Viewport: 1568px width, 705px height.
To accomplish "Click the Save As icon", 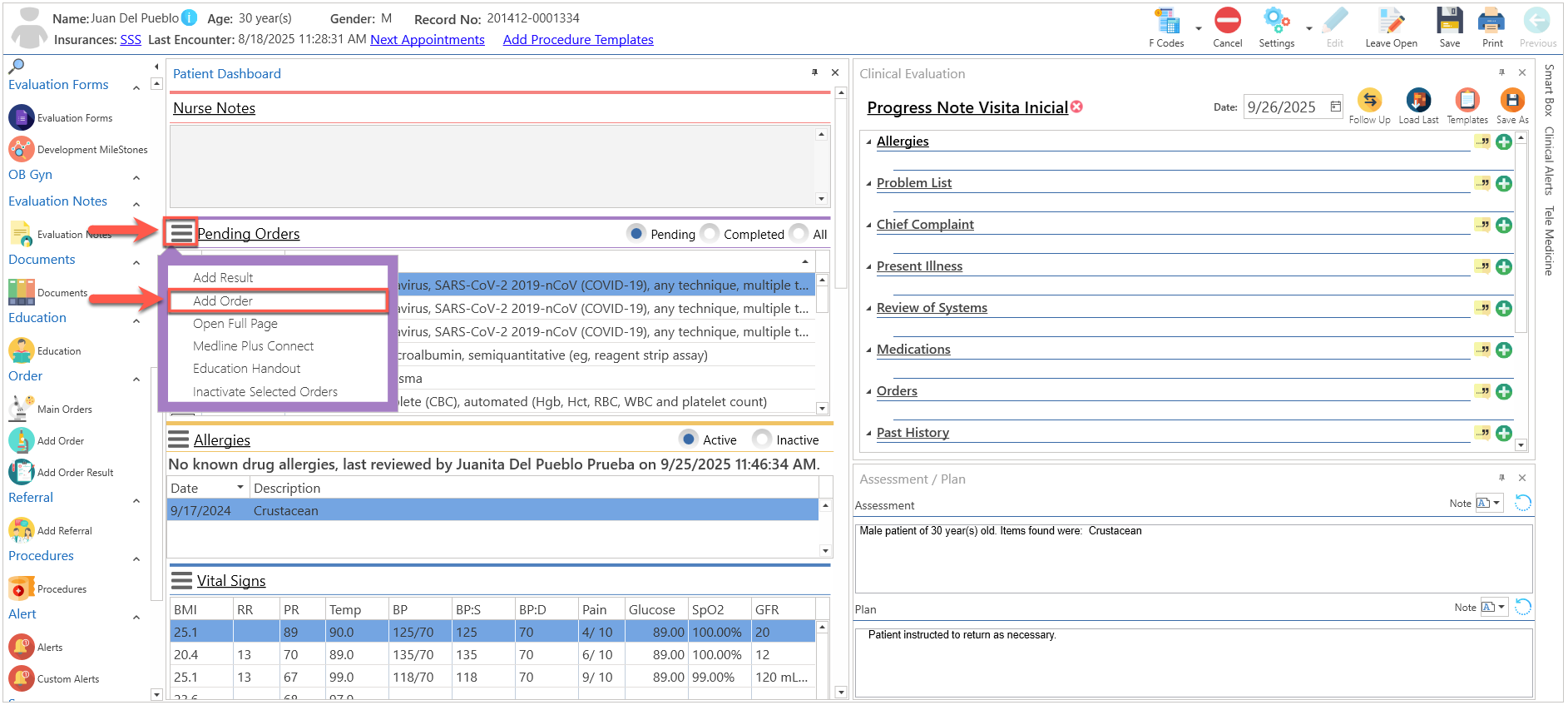I will point(1511,101).
